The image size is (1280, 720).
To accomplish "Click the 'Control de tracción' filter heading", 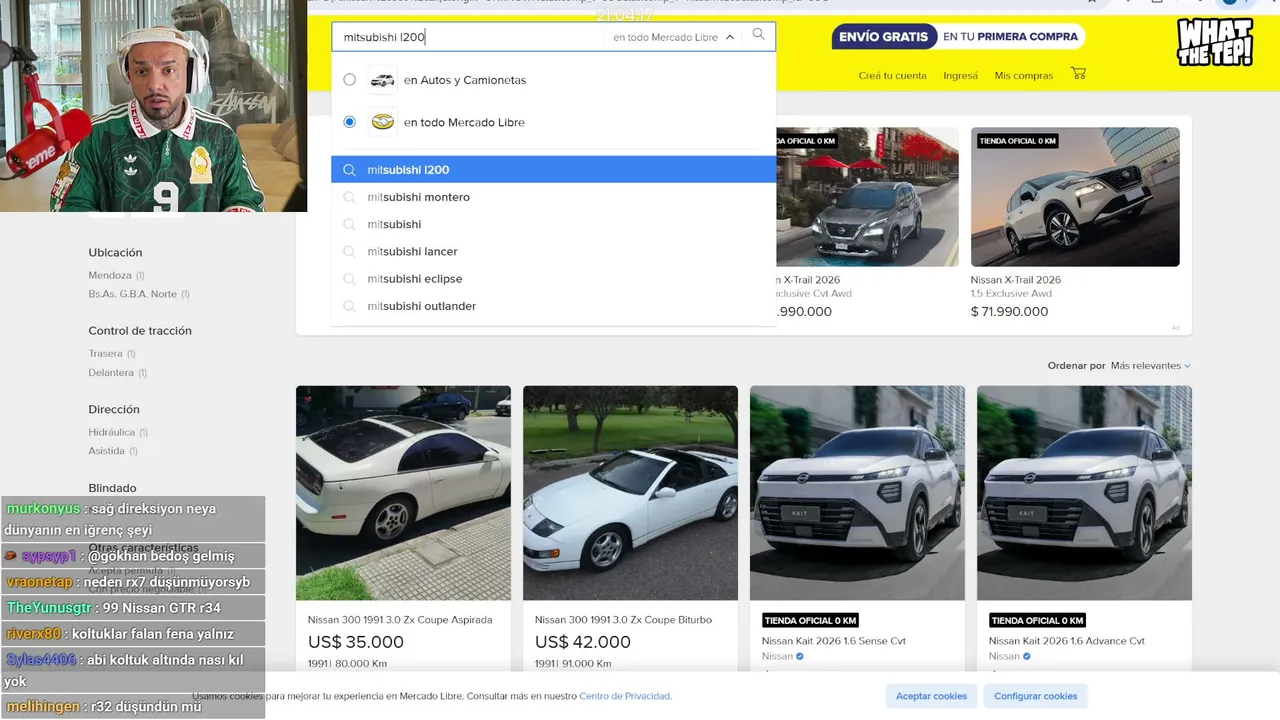I will coord(140,331).
